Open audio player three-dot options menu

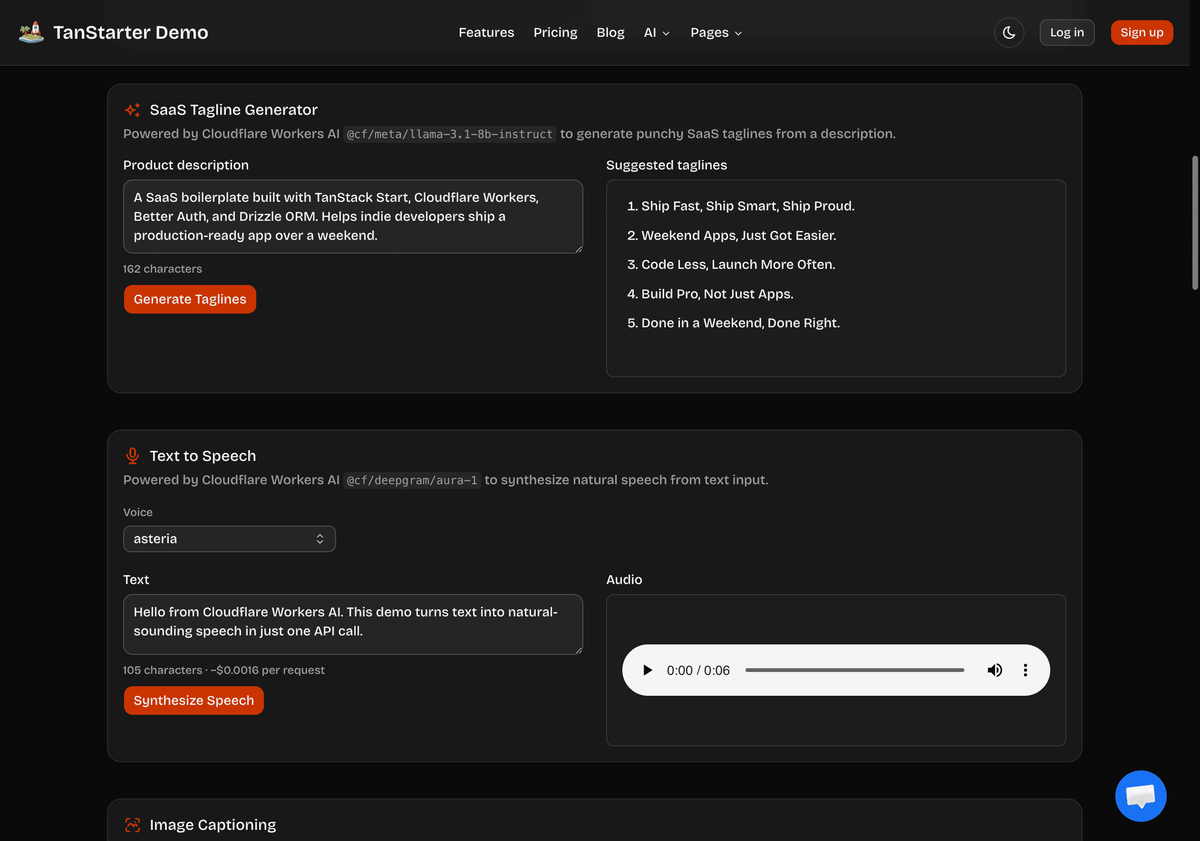(1025, 670)
